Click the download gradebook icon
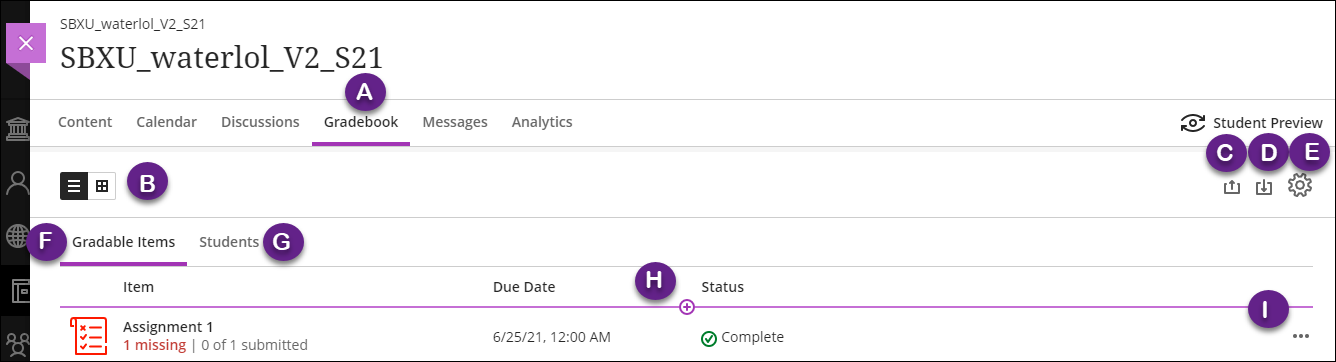 point(1264,186)
